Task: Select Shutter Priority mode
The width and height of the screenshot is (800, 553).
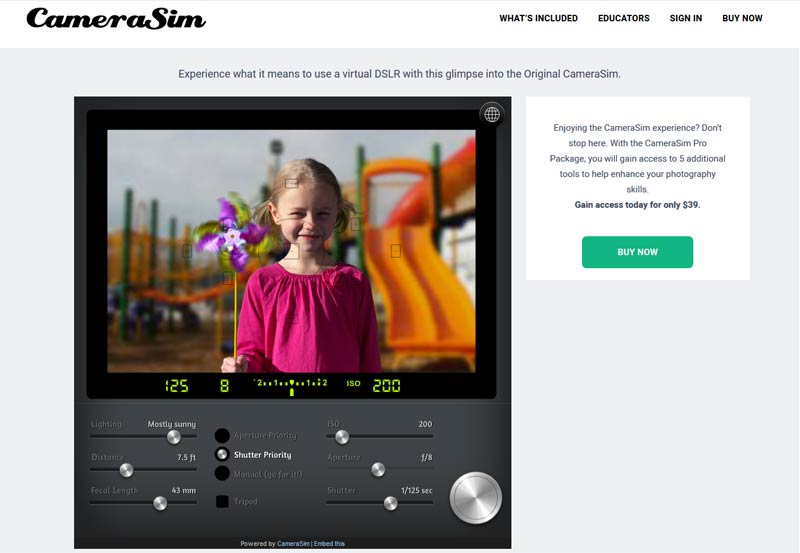Action: (222, 454)
